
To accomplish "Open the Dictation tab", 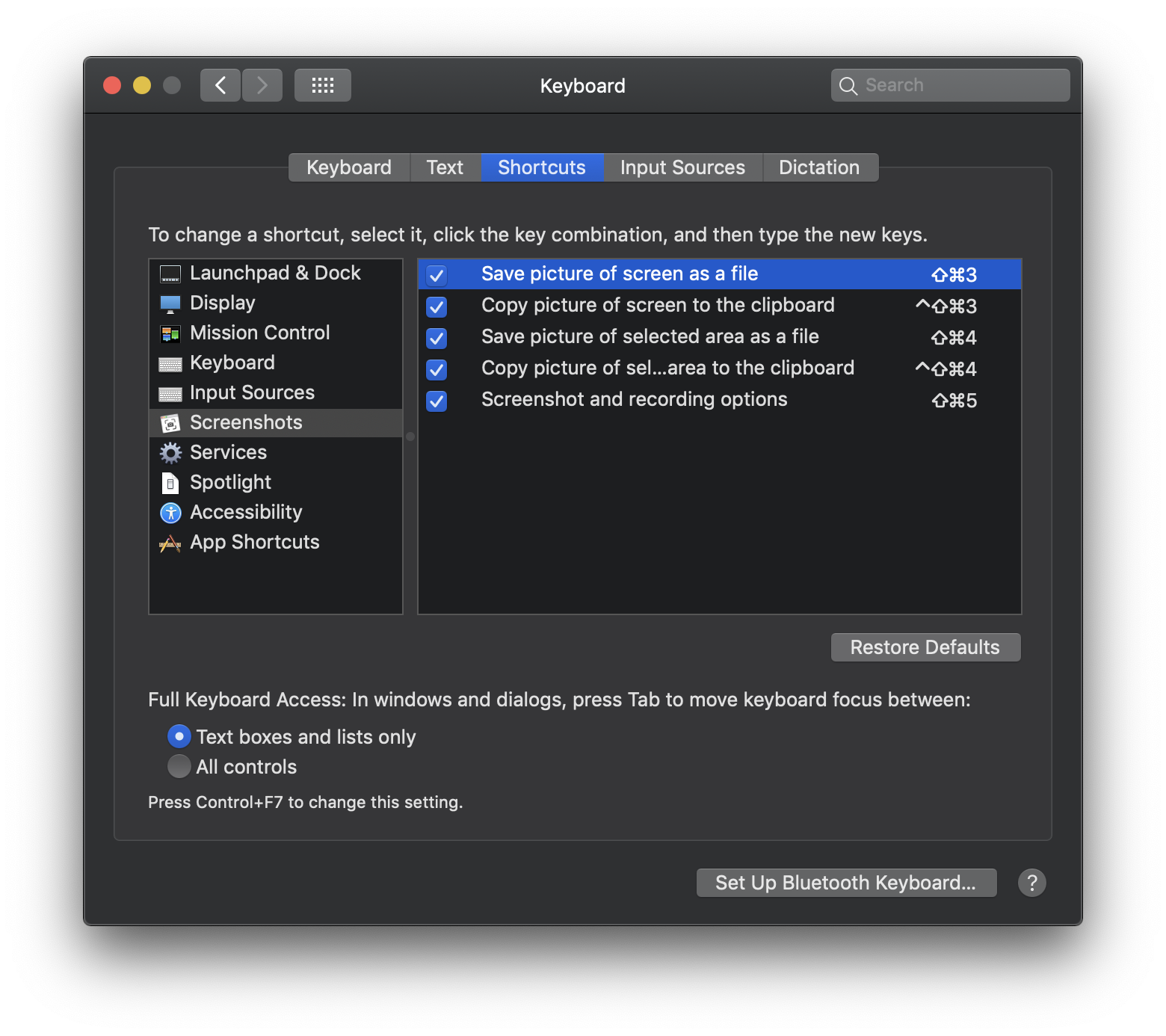I will (x=819, y=167).
